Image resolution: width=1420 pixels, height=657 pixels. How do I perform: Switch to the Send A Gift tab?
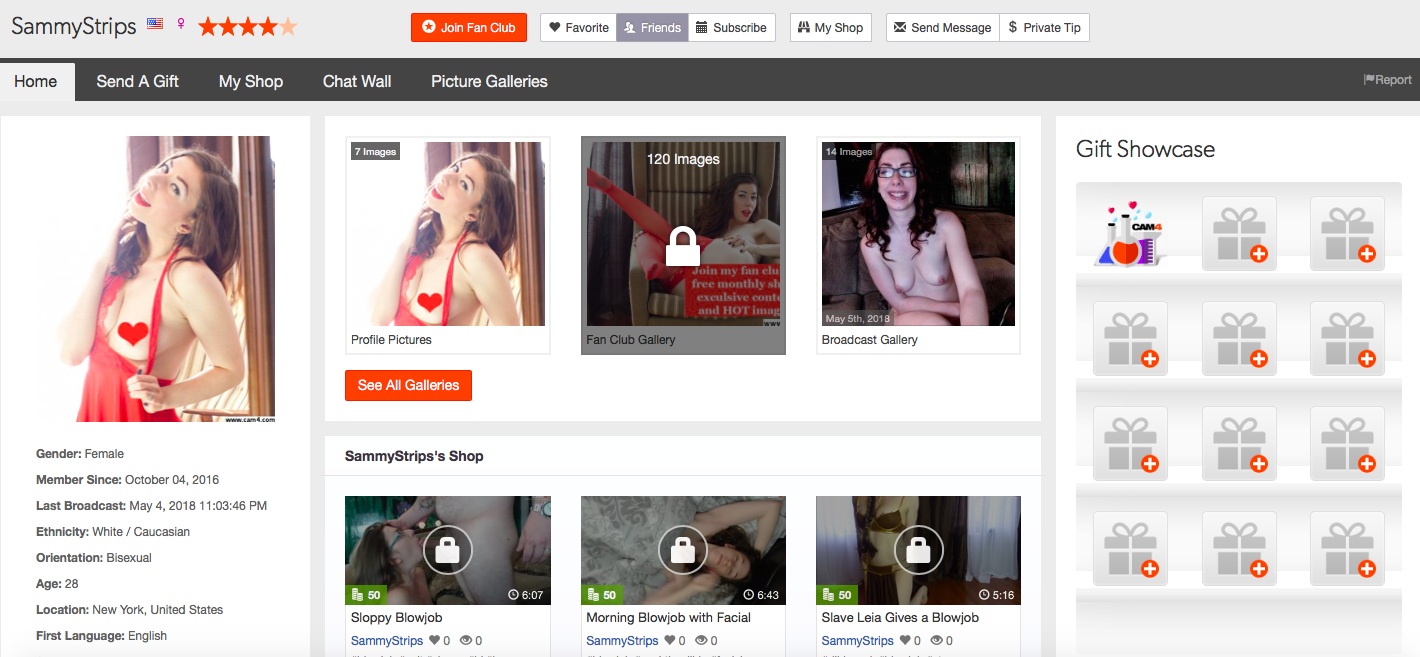(x=138, y=82)
